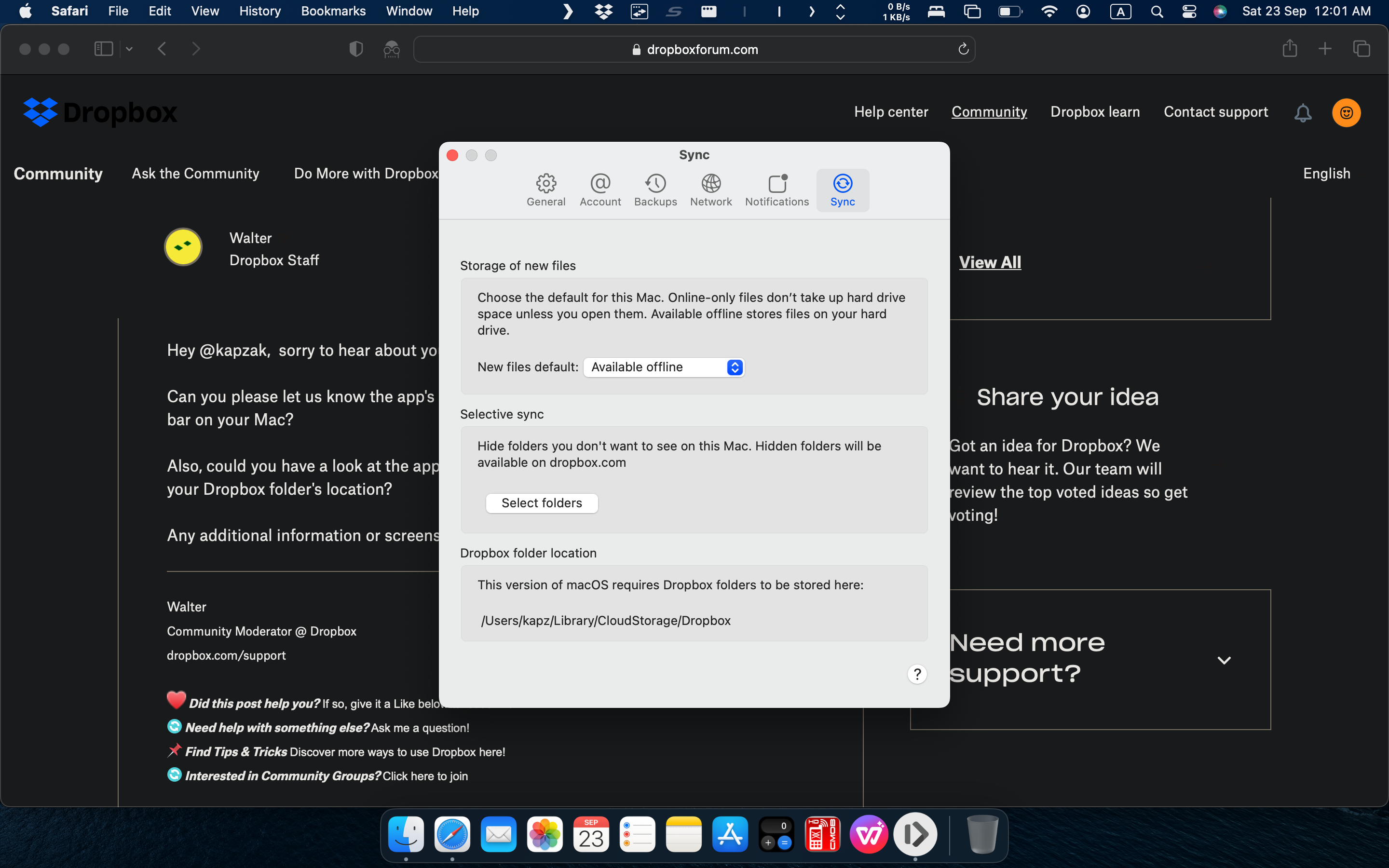Image resolution: width=1389 pixels, height=868 pixels.
Task: Open the Notifications tab
Action: 776,190
